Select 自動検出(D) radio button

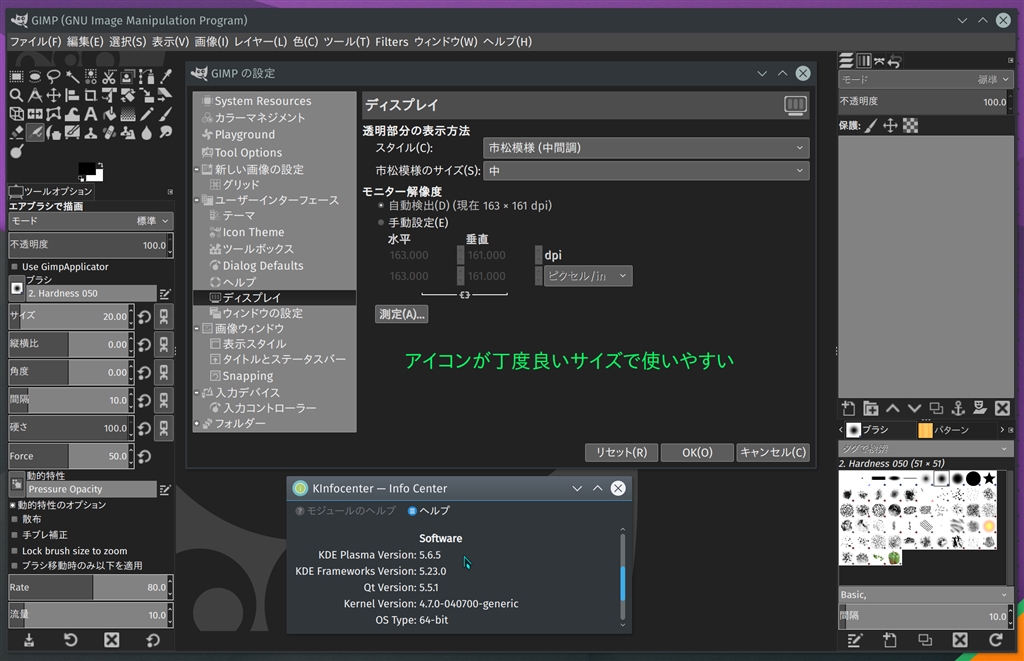pos(381,206)
